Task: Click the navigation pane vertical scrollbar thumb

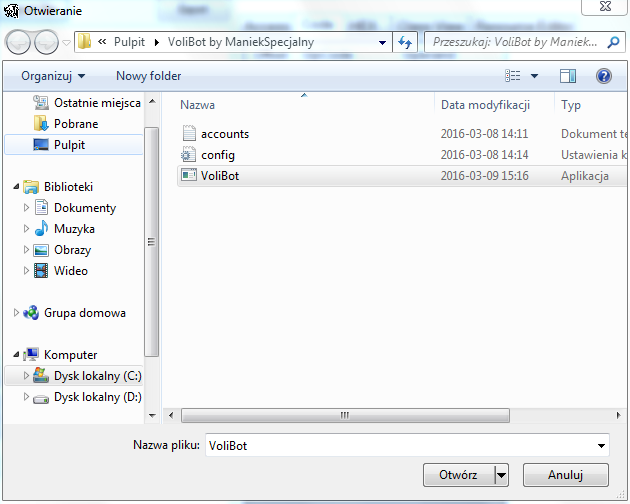Action: (x=151, y=242)
